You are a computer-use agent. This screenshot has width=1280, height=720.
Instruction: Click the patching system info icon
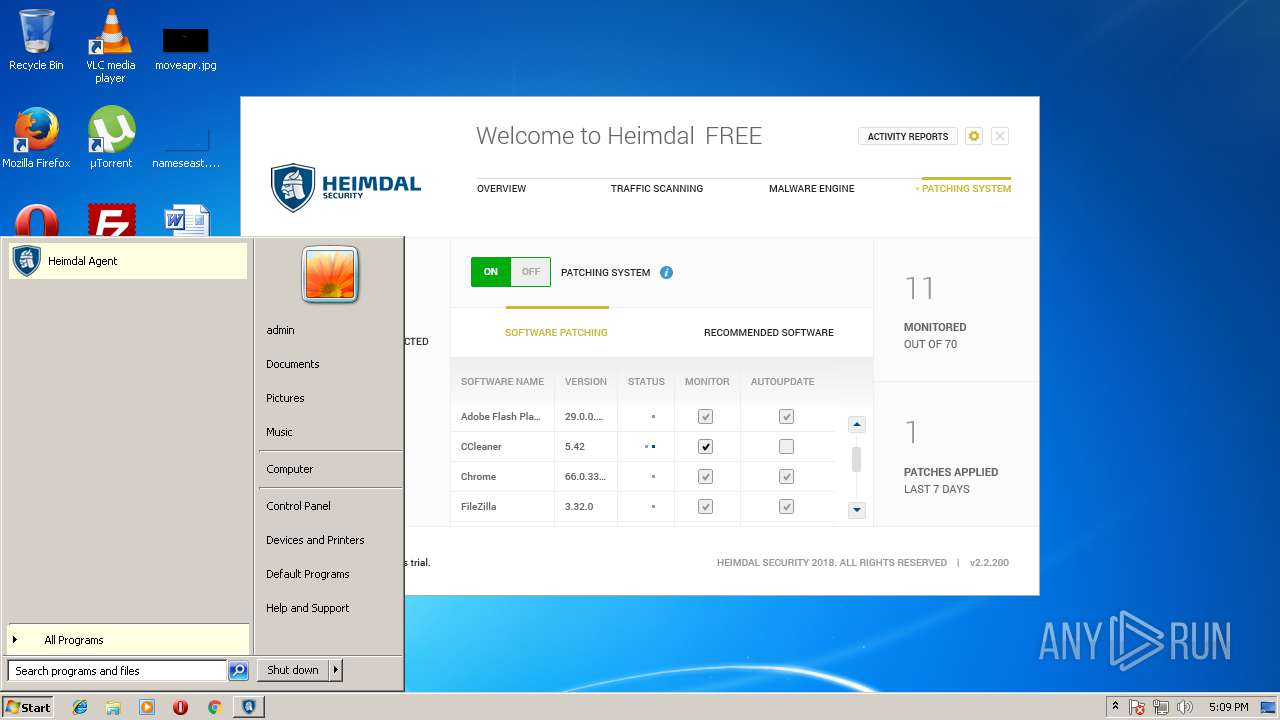(666, 272)
